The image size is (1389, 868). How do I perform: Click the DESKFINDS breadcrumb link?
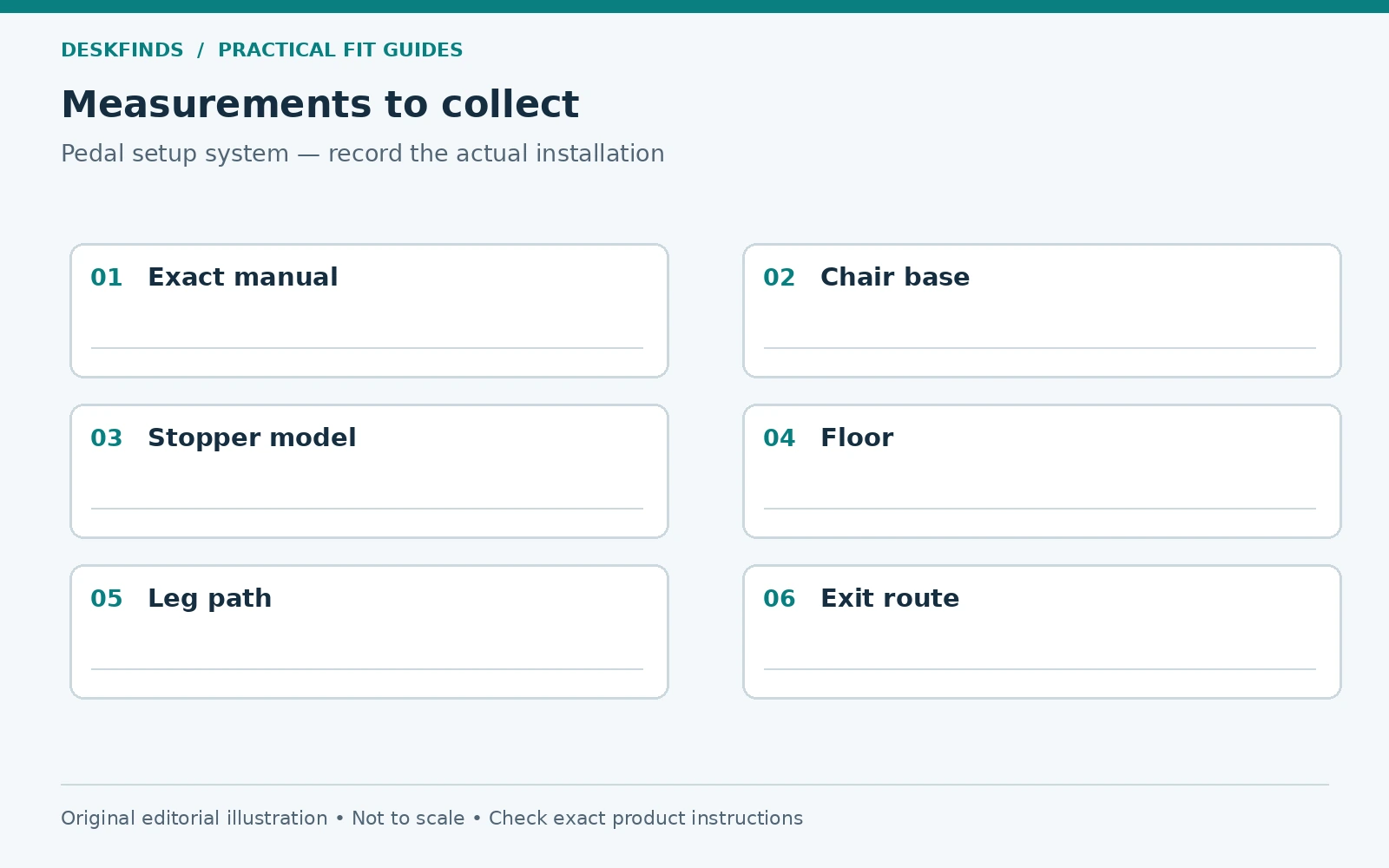click(122, 50)
